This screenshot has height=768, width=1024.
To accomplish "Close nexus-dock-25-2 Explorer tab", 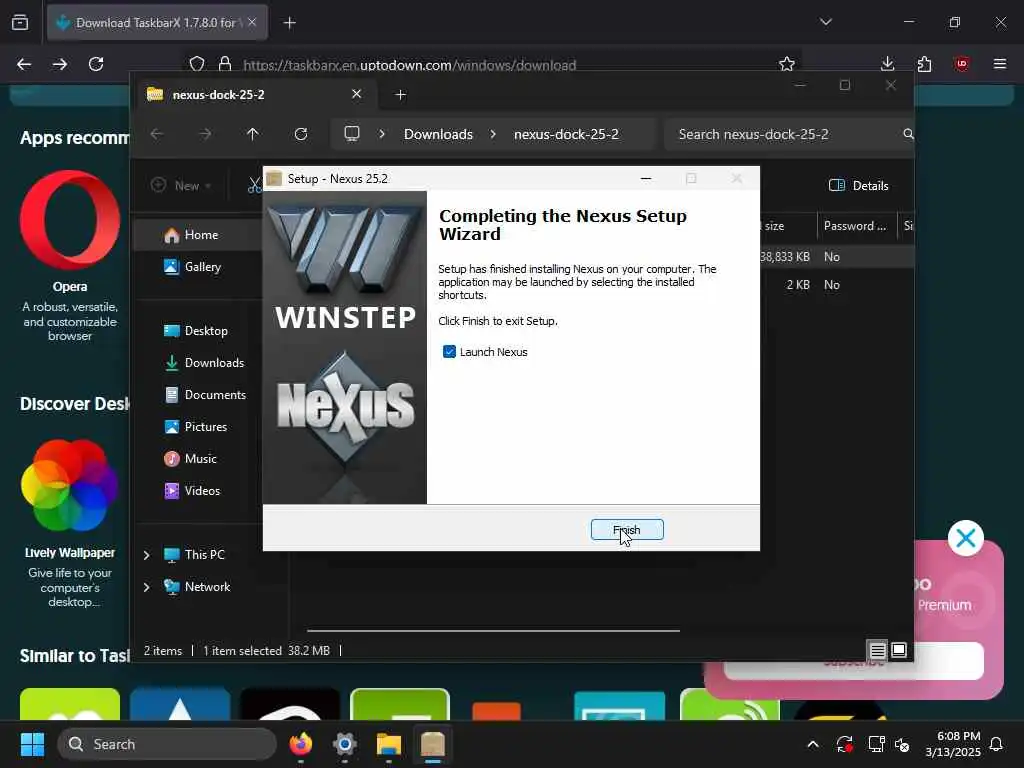I will pyautogui.click(x=357, y=94).
